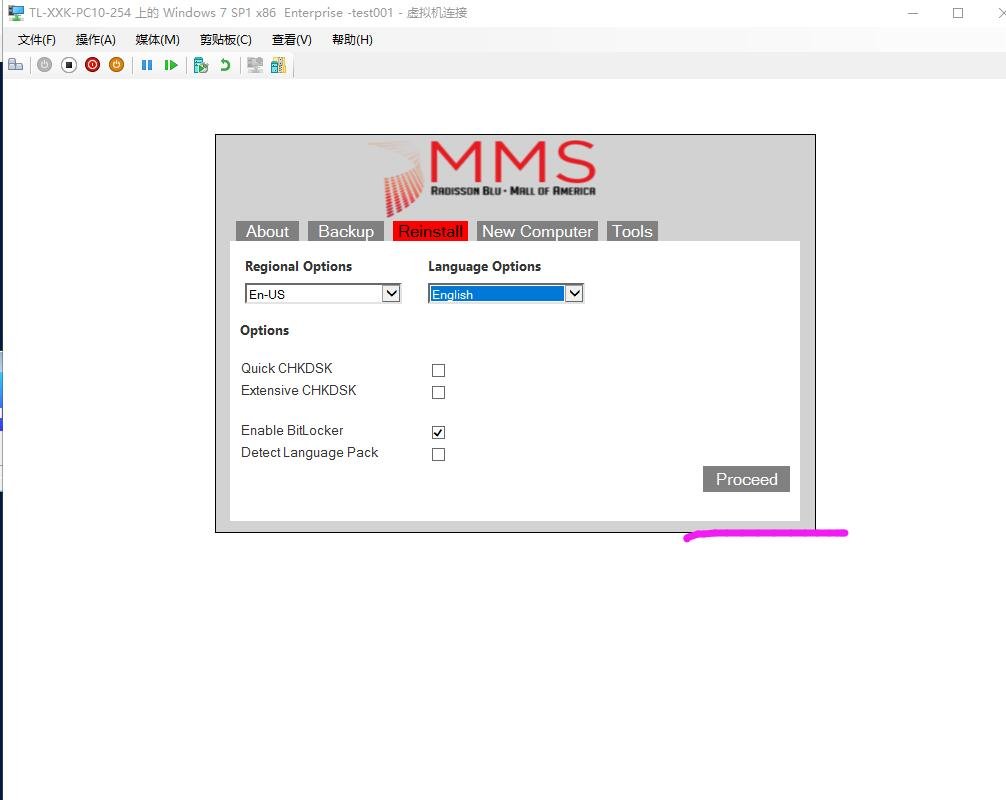Go to the Tools tab

(x=632, y=232)
